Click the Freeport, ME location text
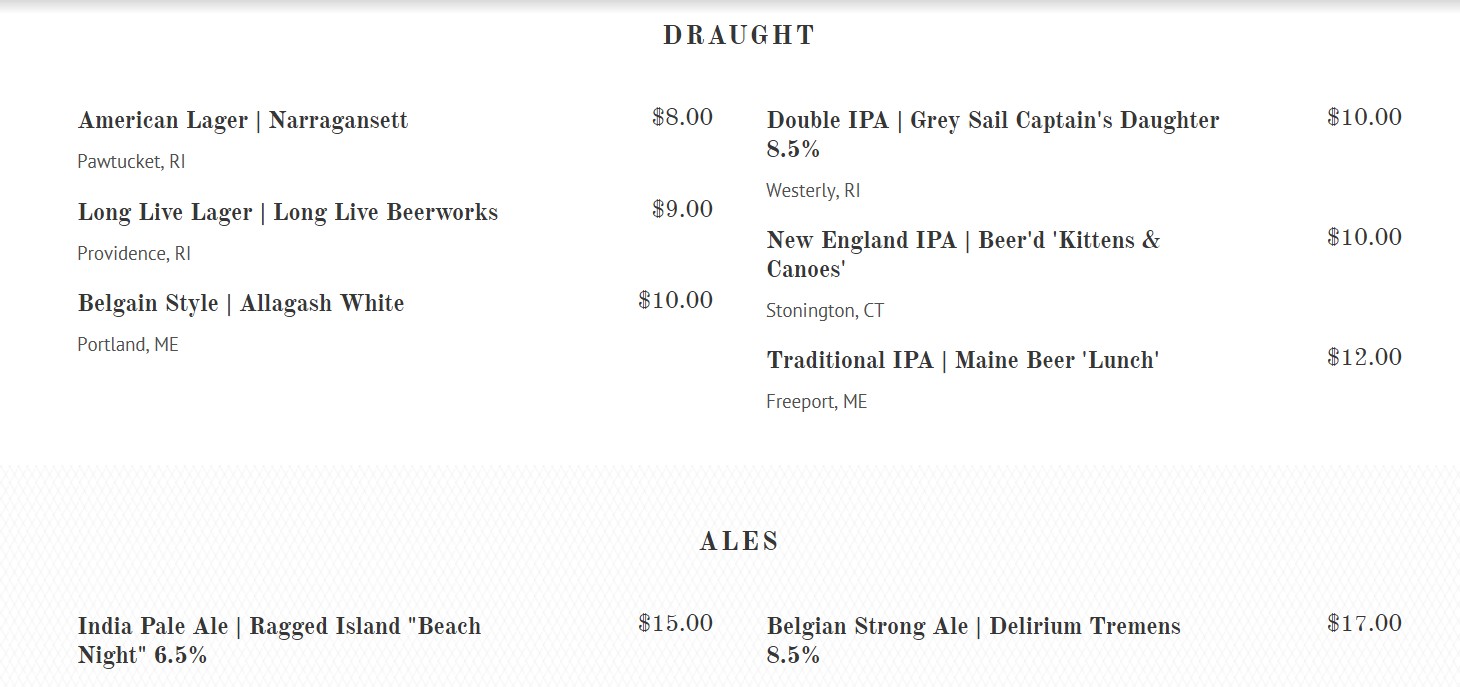Screen dimensions: 1460x687 816,402
